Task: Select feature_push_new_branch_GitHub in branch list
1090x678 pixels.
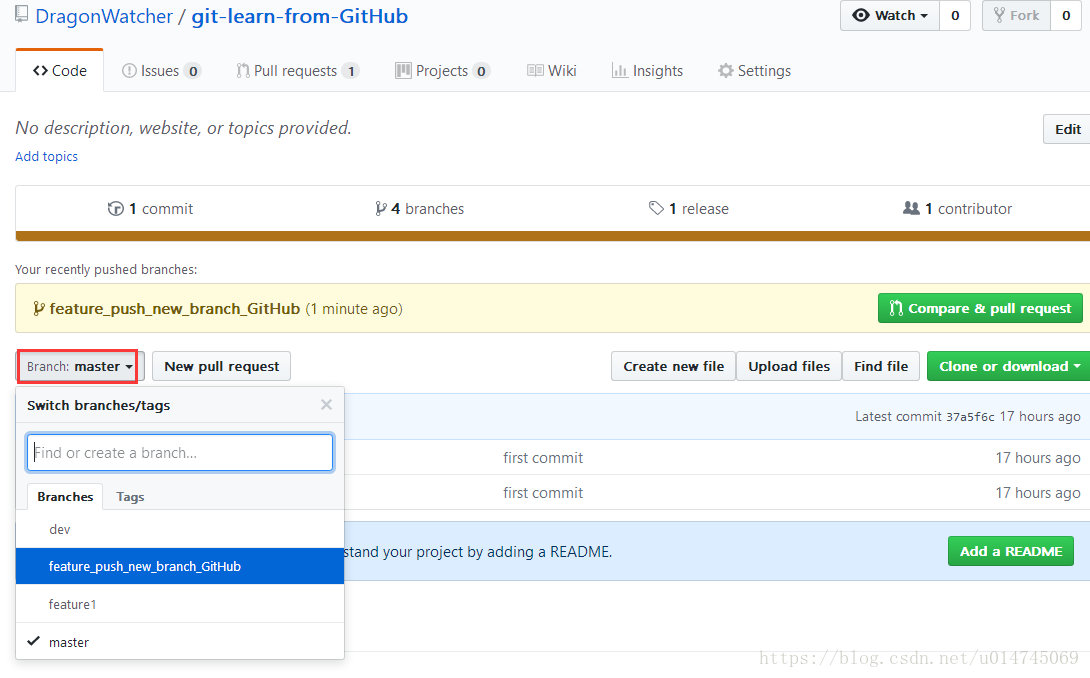Action: coord(180,566)
